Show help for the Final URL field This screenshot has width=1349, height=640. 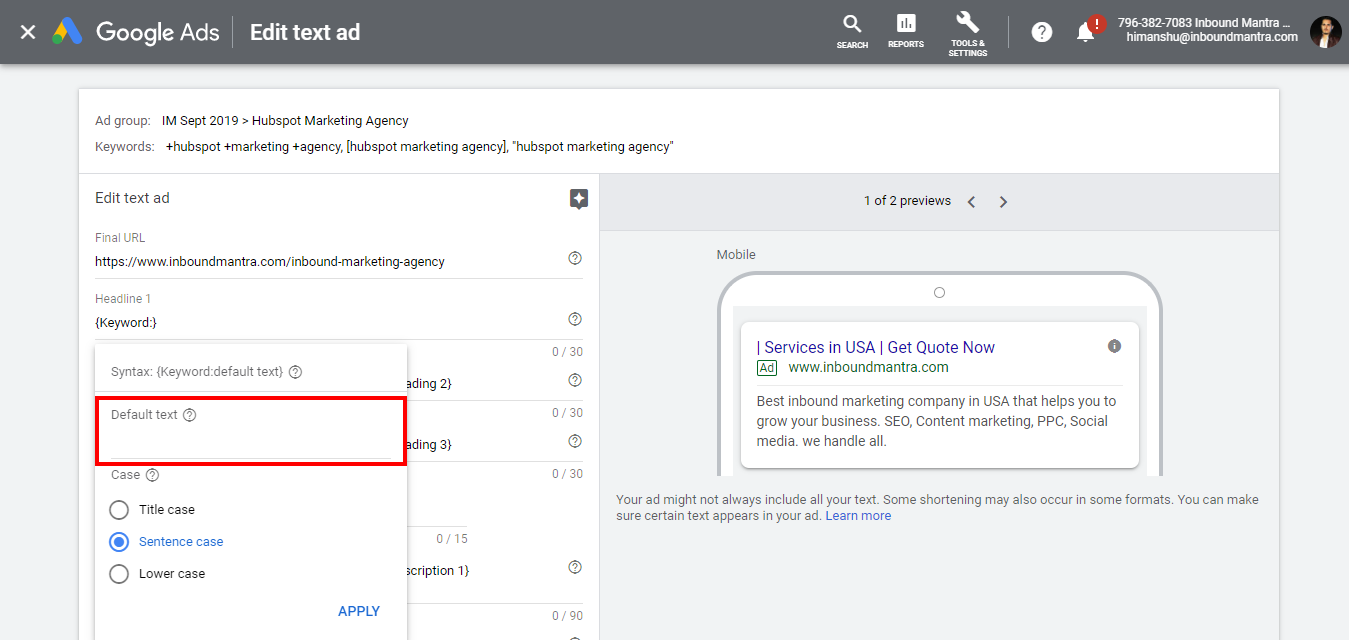click(x=575, y=258)
